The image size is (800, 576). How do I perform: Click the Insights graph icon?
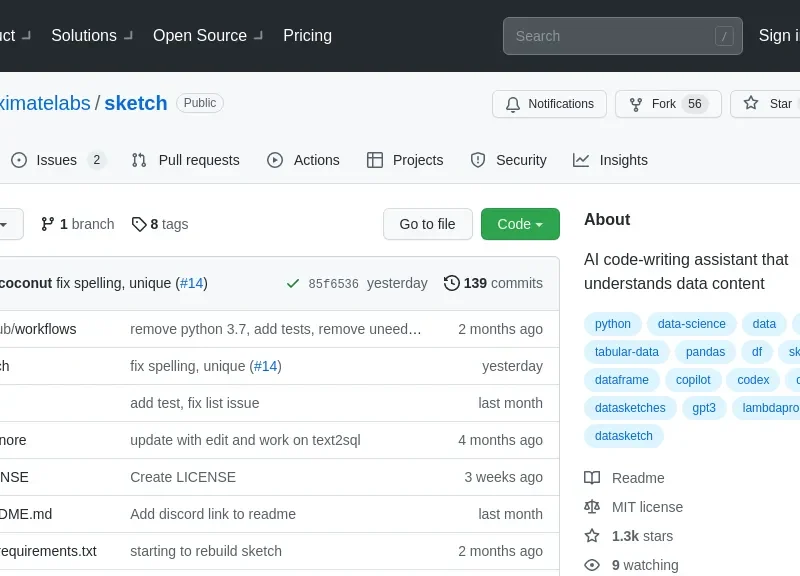[581, 160]
